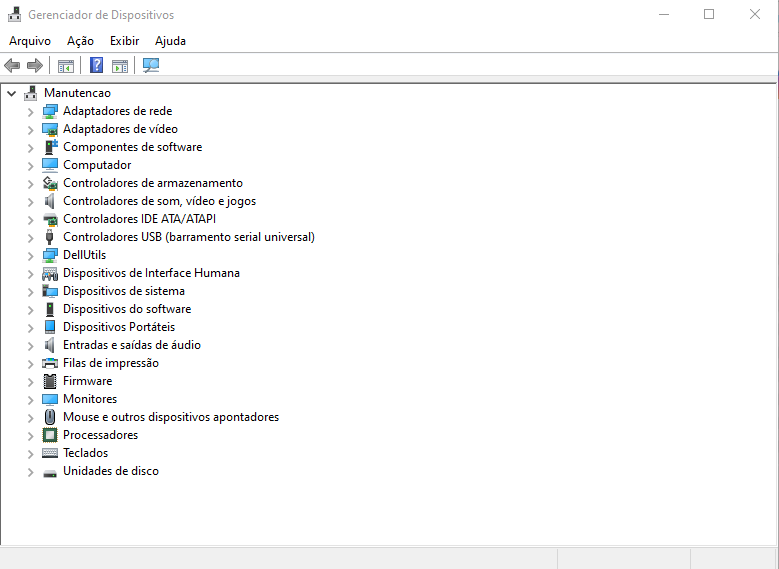Open the Ação menu

pos(80,41)
